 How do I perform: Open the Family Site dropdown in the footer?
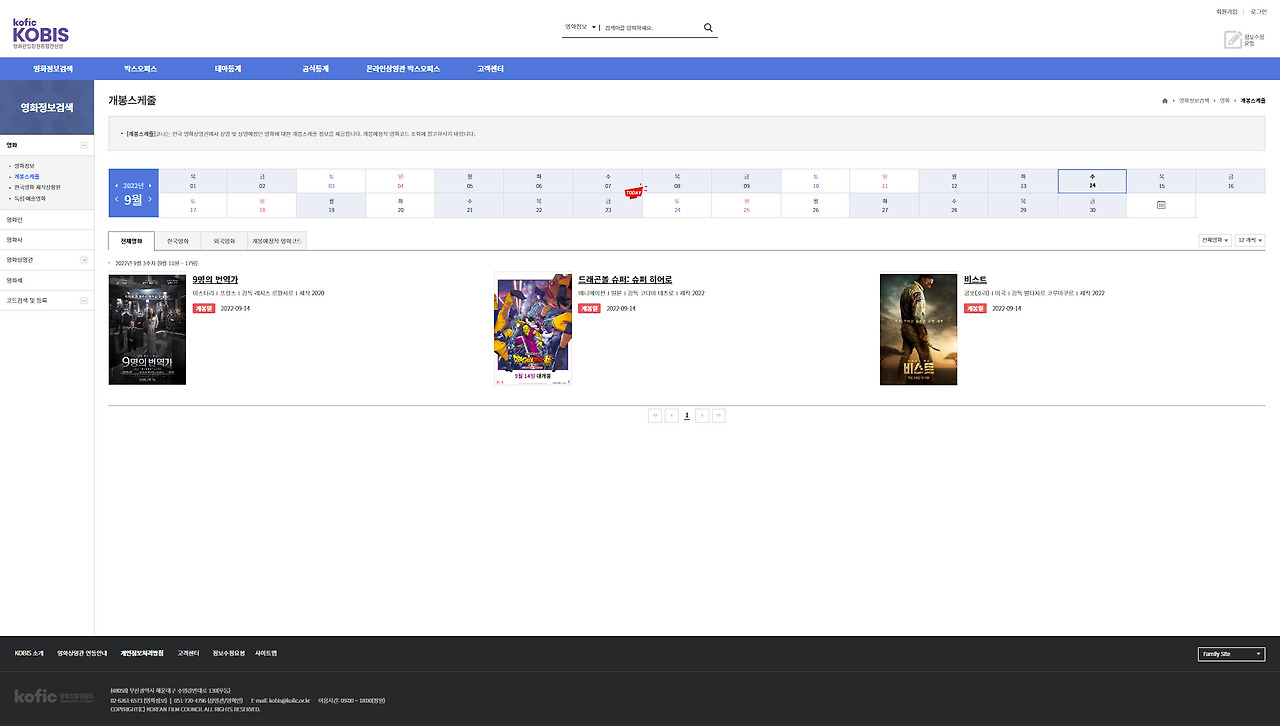(x=1231, y=654)
